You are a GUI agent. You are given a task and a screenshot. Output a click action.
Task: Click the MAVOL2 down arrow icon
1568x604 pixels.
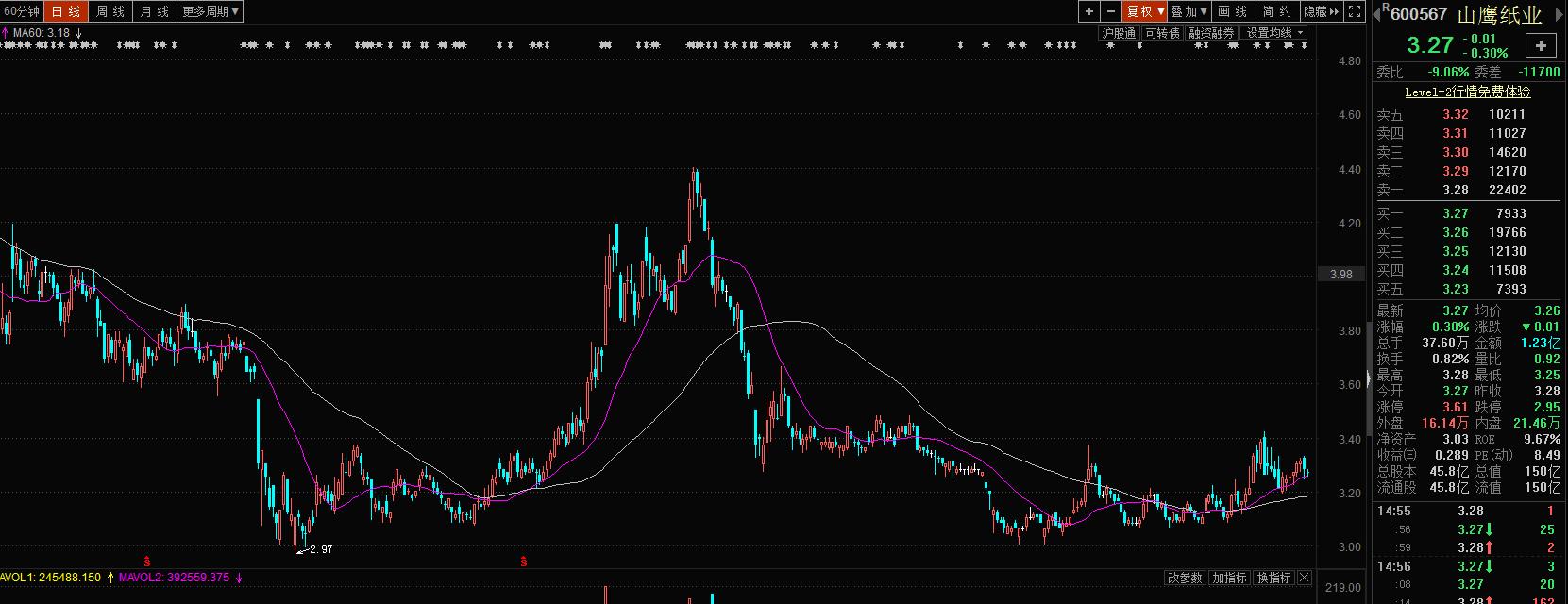239,578
